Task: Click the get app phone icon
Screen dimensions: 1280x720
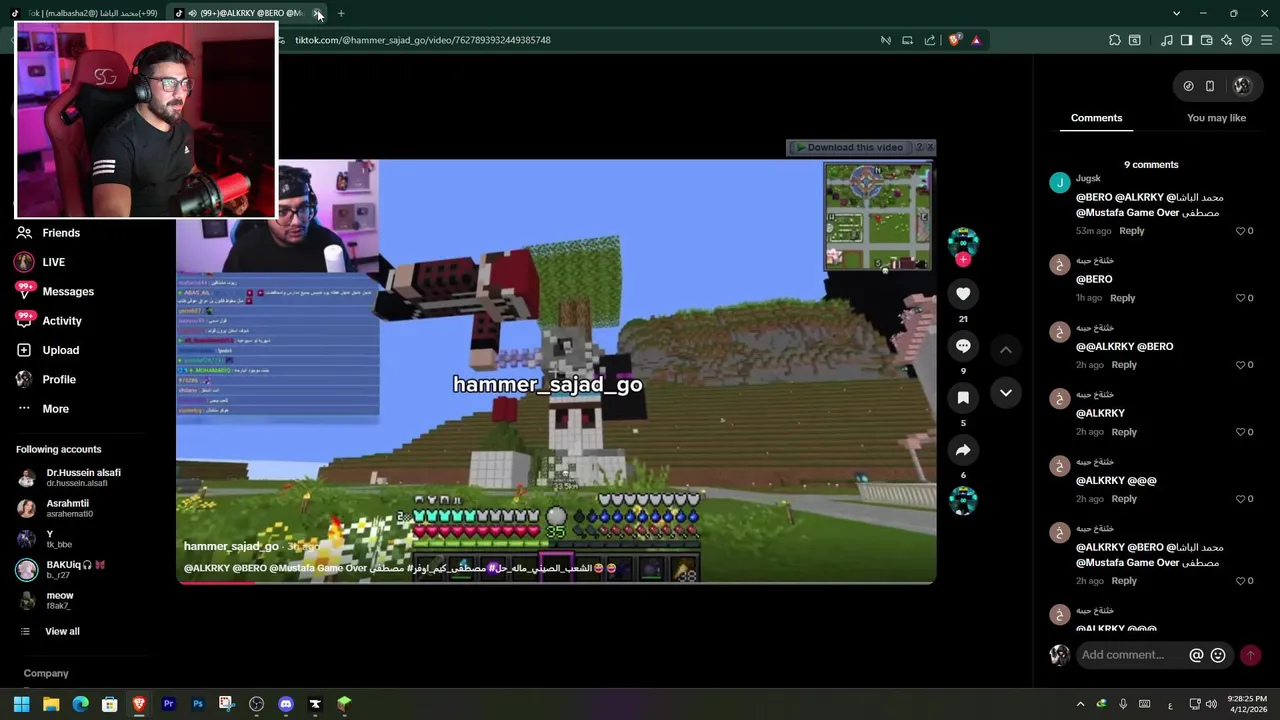Action: coord(1210,86)
